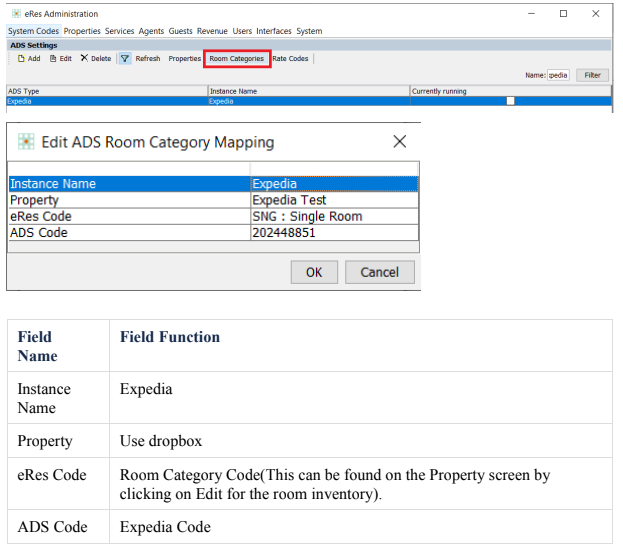Image resolution: width=623 pixels, height=550 pixels.
Task: Close the Edit ADS Room Category Mapping dialog
Action: (x=400, y=141)
